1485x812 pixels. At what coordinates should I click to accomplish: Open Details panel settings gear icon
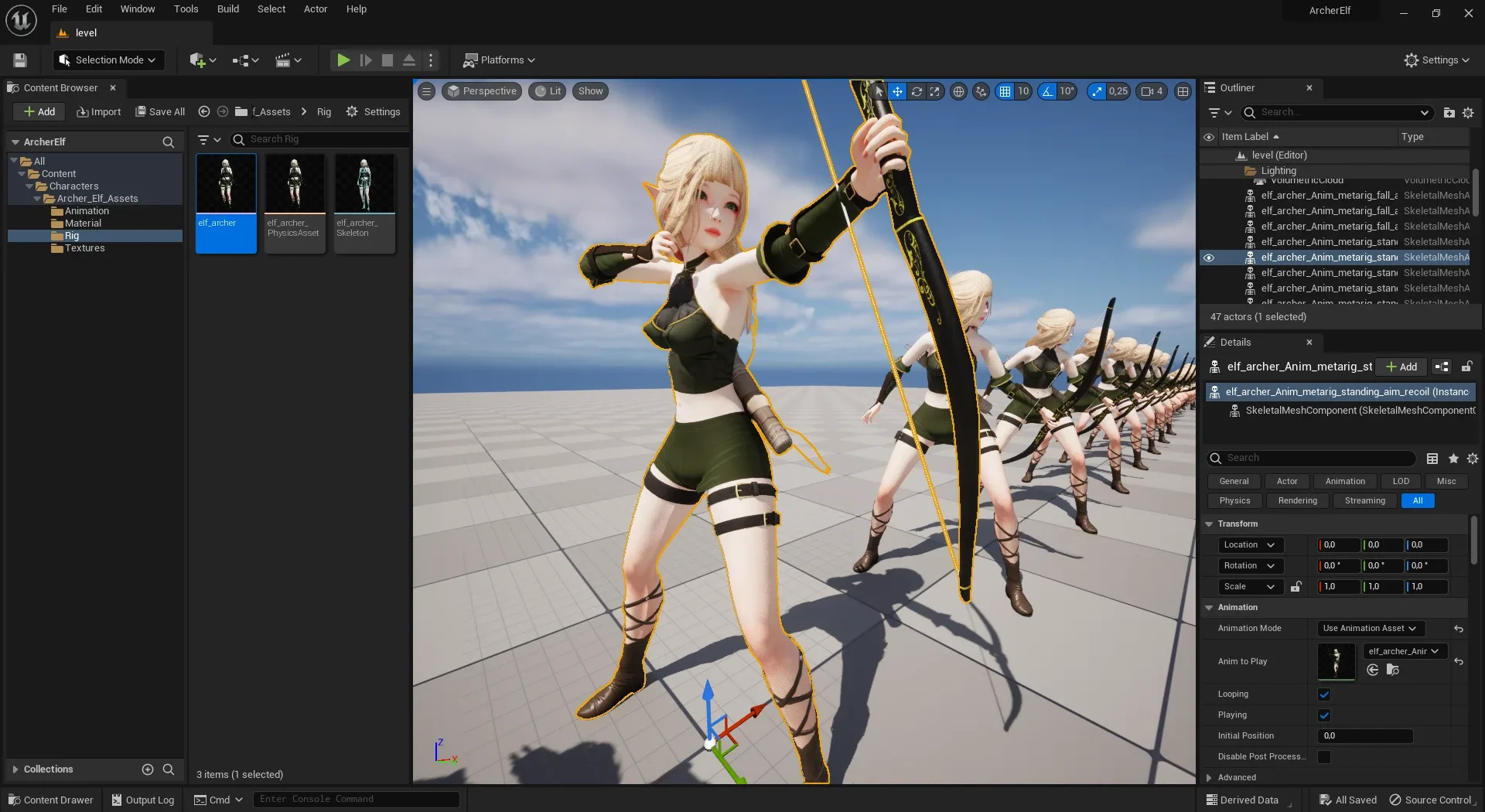(1472, 458)
